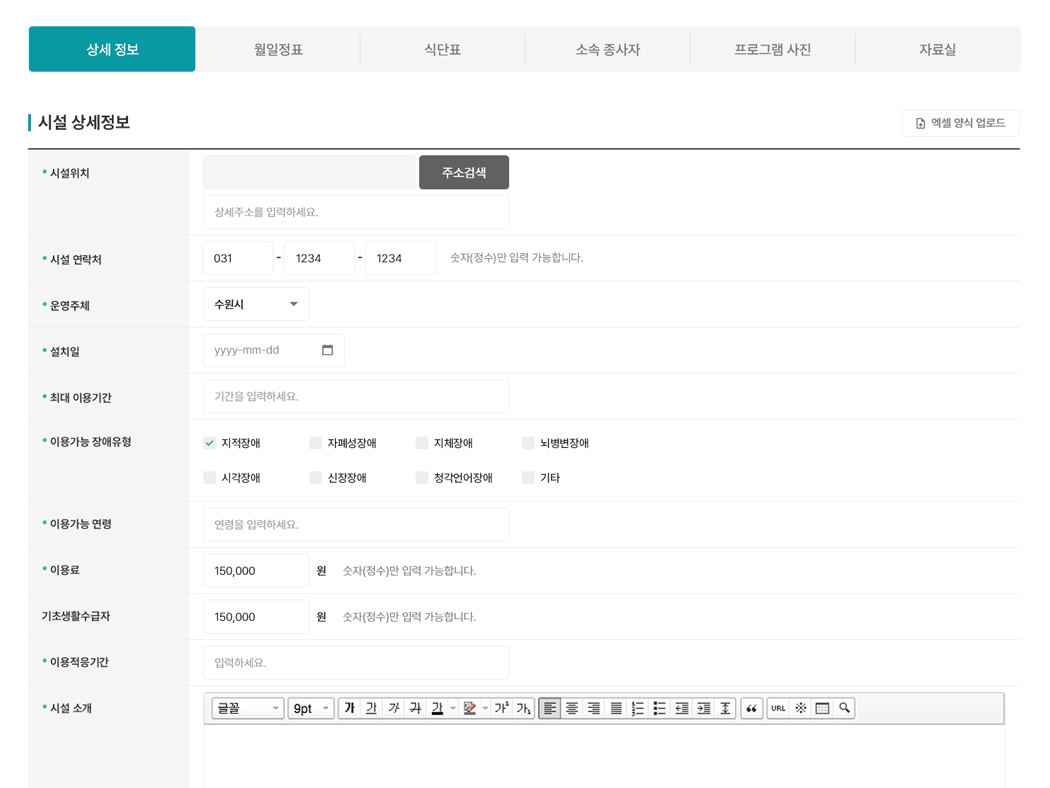Click the 주소검색 button
Image resolution: width=1050 pixels, height=788 pixels.
464,172
